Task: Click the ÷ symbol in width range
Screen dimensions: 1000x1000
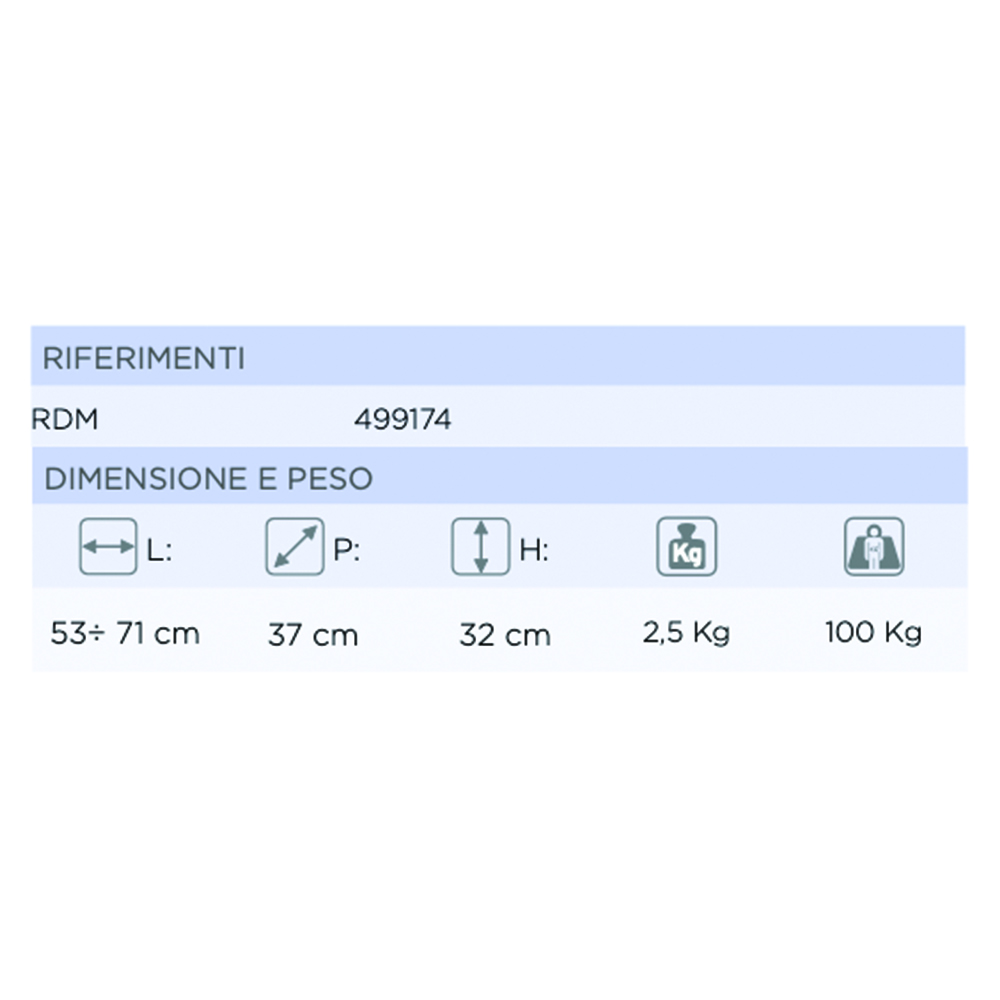Action: click(92, 634)
